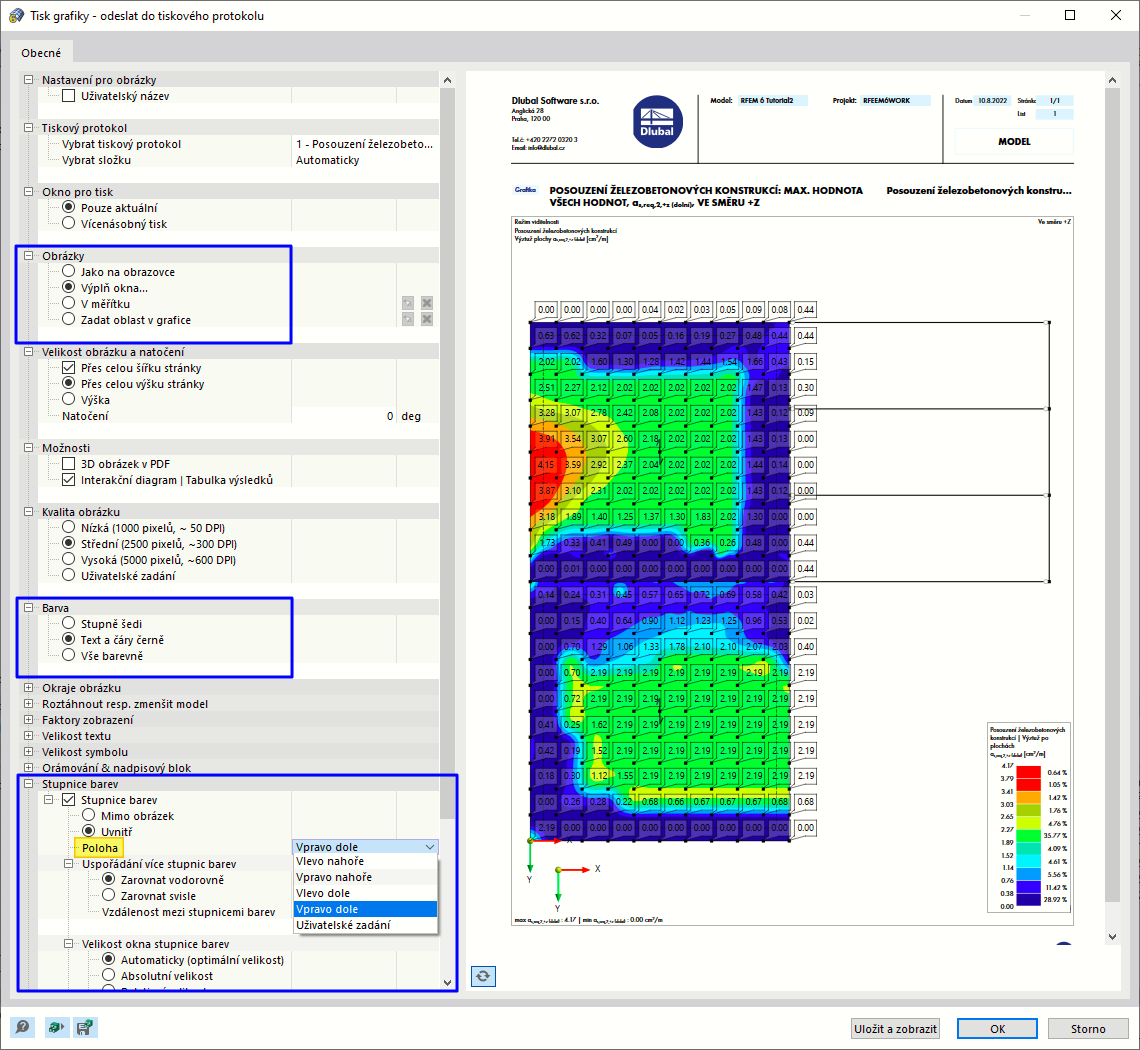Enable 3D obrázek v PDF checkbox
Image resolution: width=1140 pixels, height=1050 pixels.
coord(68,463)
